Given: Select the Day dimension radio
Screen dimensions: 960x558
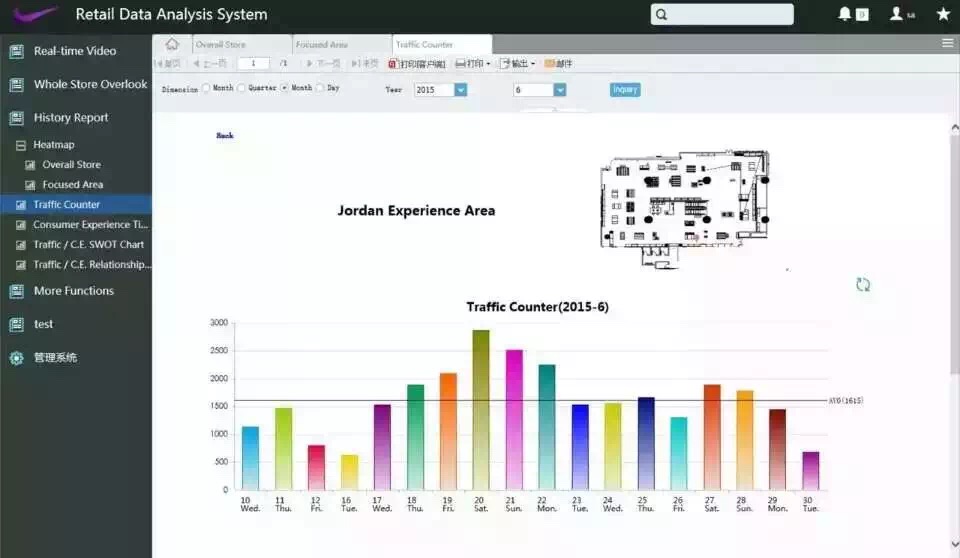Looking at the screenshot, I should tap(320, 88).
